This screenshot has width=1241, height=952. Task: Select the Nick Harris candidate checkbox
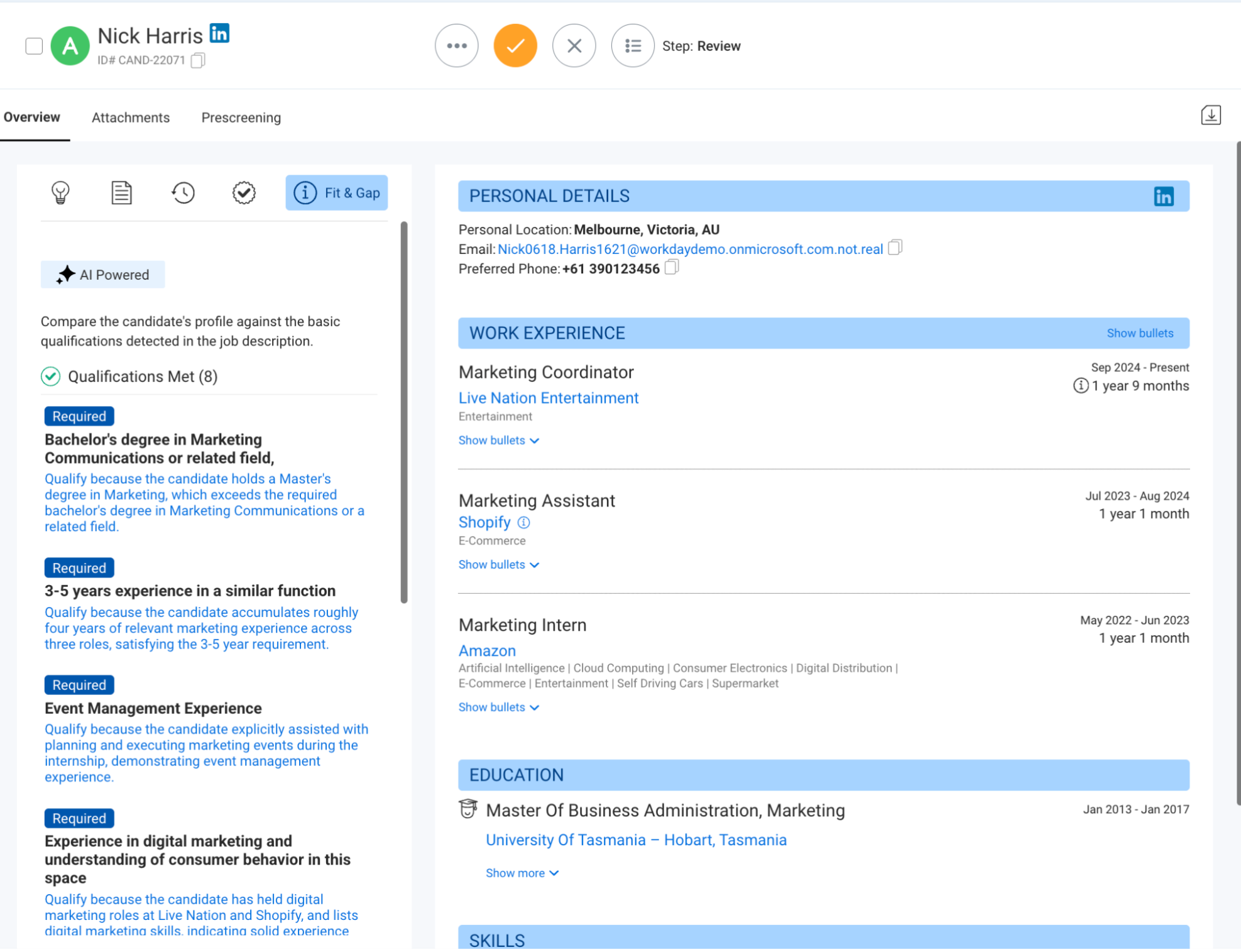(34, 46)
